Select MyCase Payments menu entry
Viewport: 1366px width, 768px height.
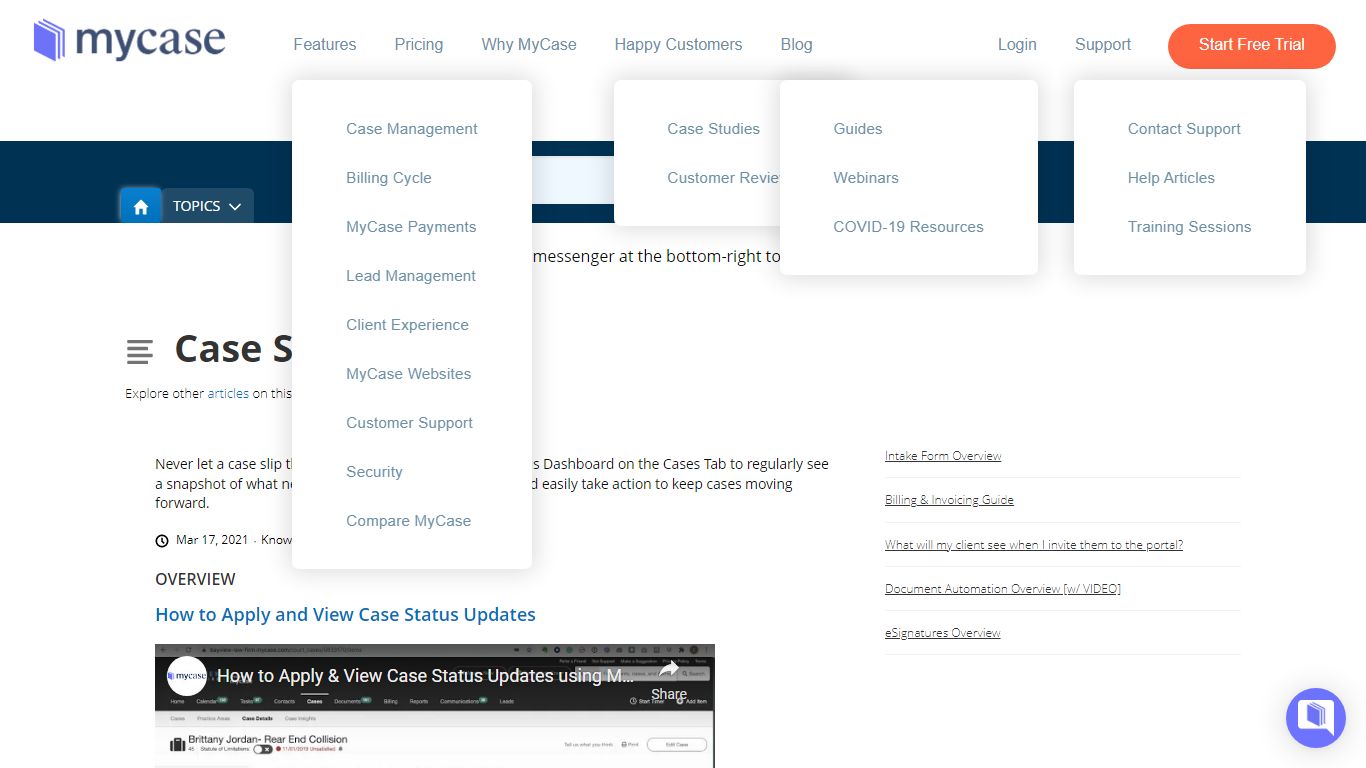click(411, 227)
